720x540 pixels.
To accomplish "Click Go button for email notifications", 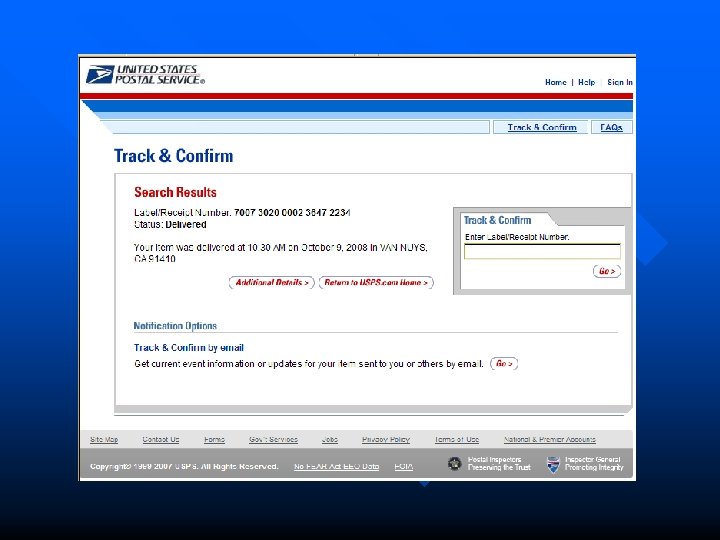I will [x=504, y=364].
